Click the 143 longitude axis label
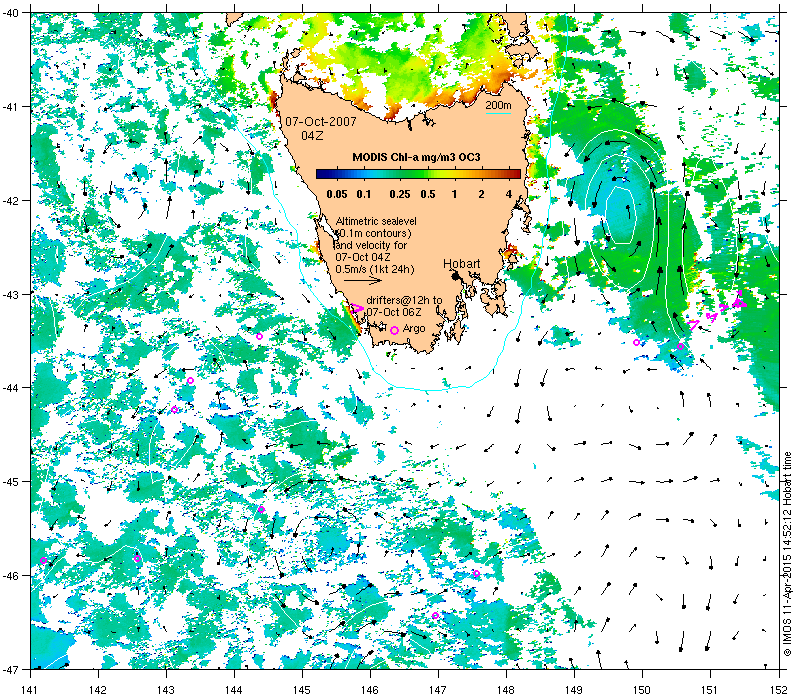Screen dimensions: 800x700 click(x=166, y=690)
